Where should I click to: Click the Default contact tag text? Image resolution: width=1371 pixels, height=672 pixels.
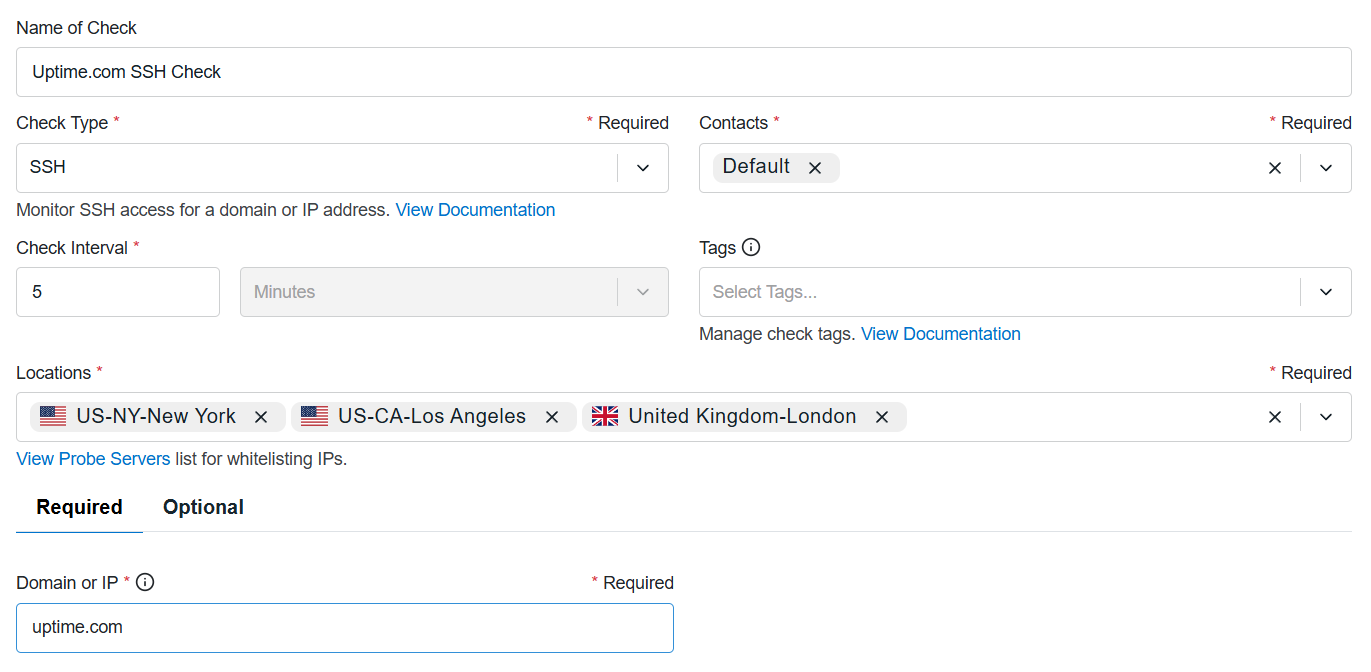pos(756,167)
